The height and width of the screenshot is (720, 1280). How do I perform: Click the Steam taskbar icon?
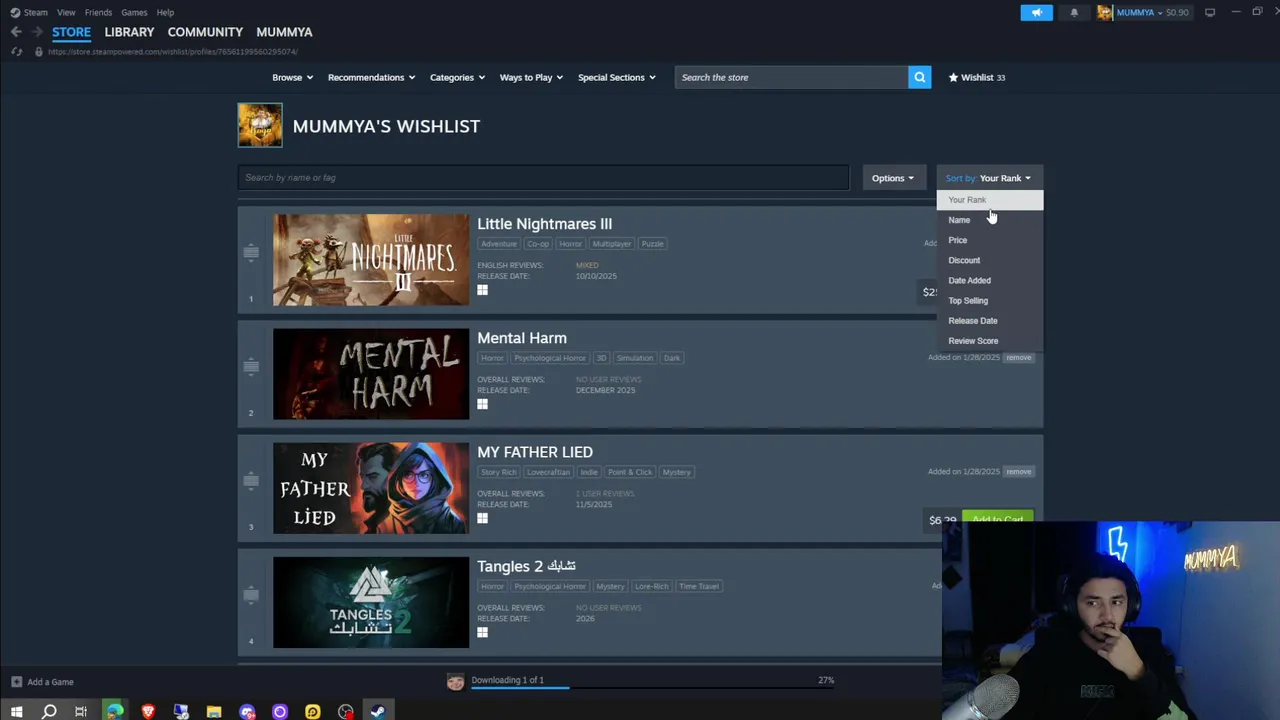pos(378,711)
